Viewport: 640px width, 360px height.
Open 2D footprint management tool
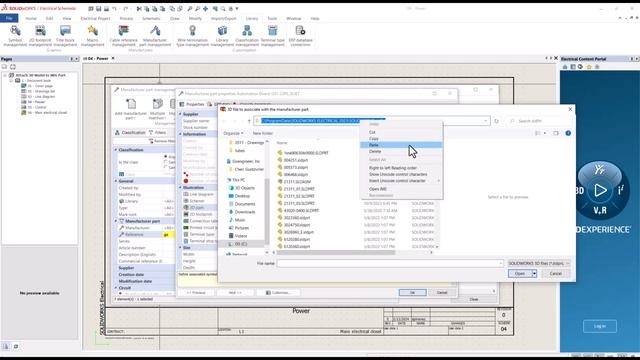pos(40,36)
